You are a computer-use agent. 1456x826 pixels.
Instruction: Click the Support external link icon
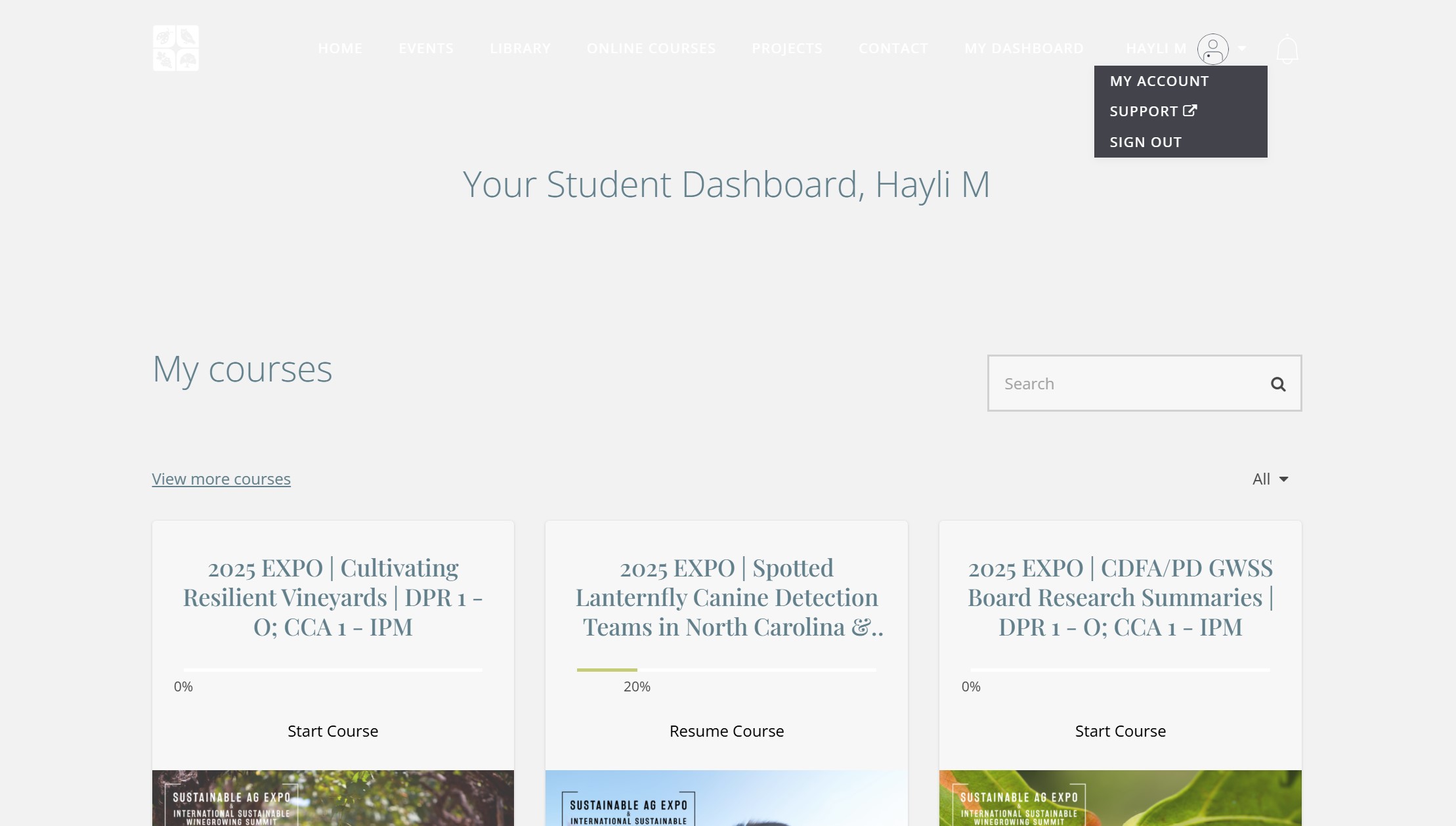click(1189, 111)
